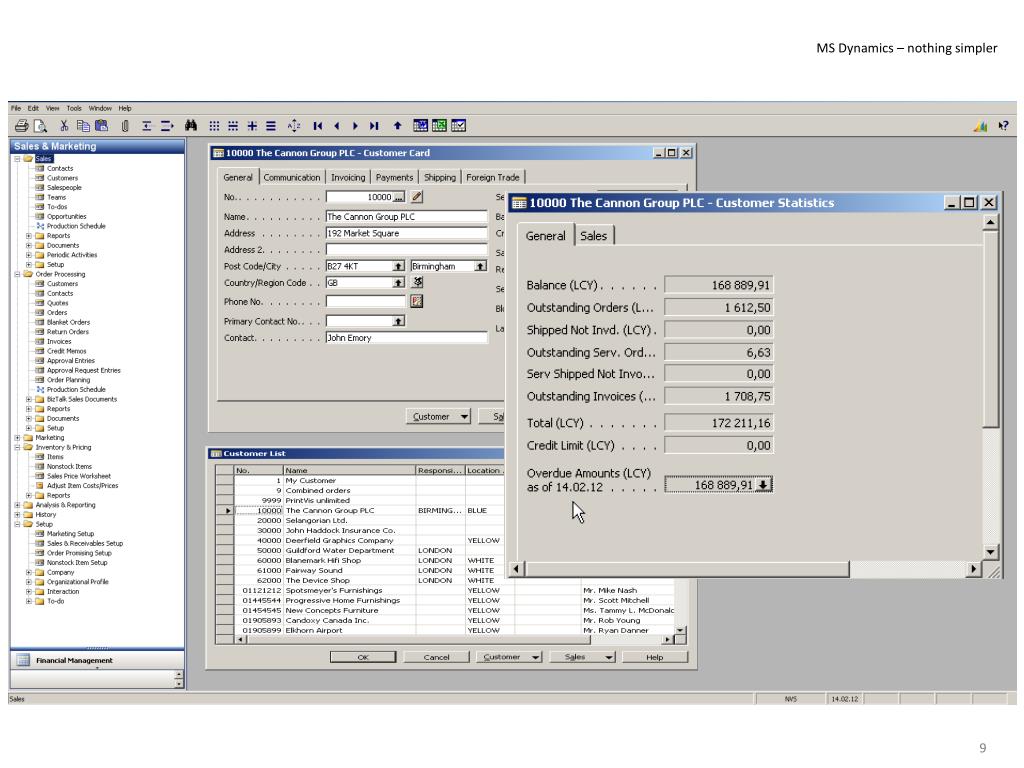Click the paperclip attachment icon
This screenshot has width=1024, height=768.
click(125, 126)
